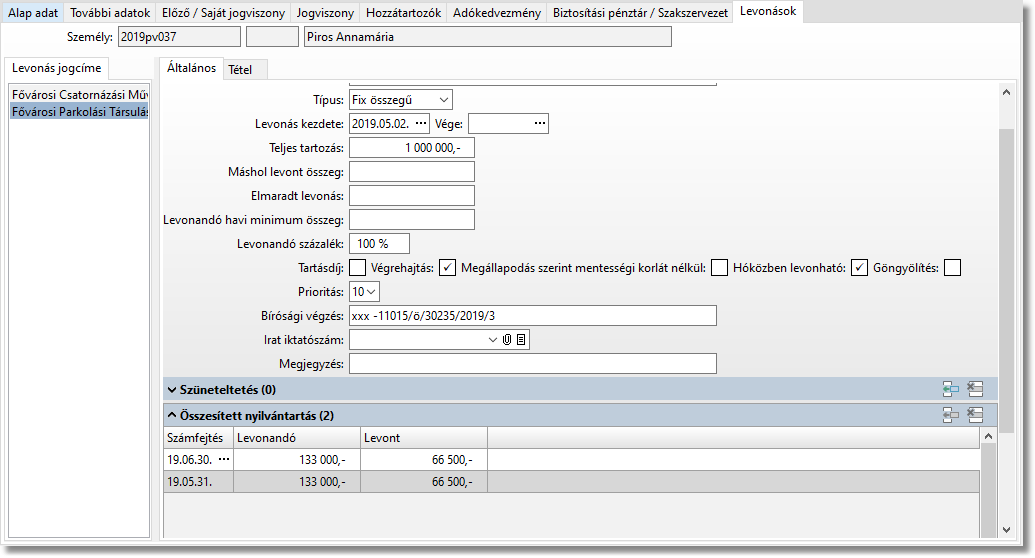
Task: Uncheck the Hóközben levonható checkbox
Action: click(x=859, y=267)
